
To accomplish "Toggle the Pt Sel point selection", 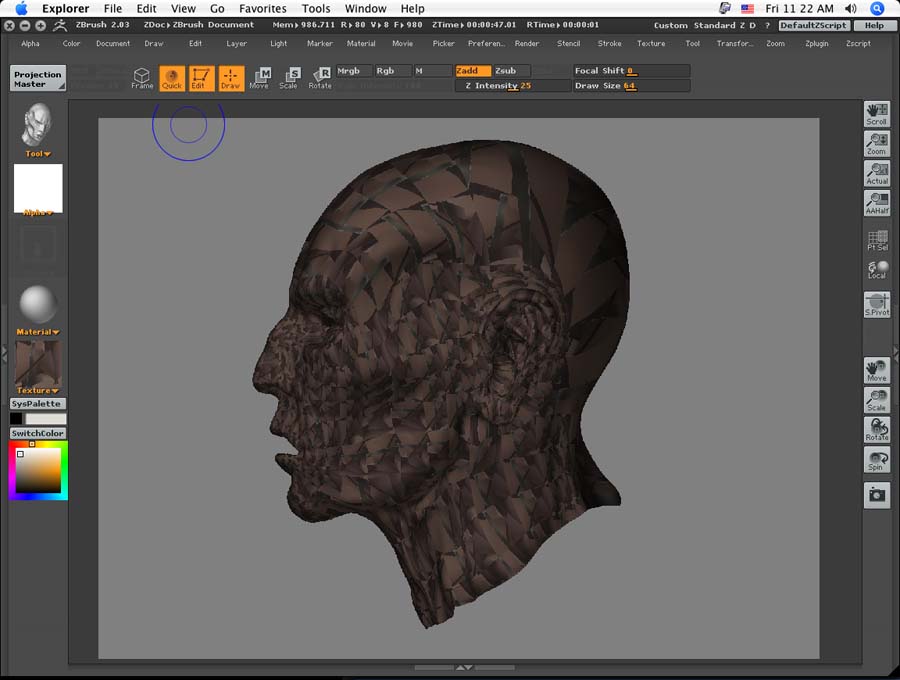I will [x=876, y=240].
